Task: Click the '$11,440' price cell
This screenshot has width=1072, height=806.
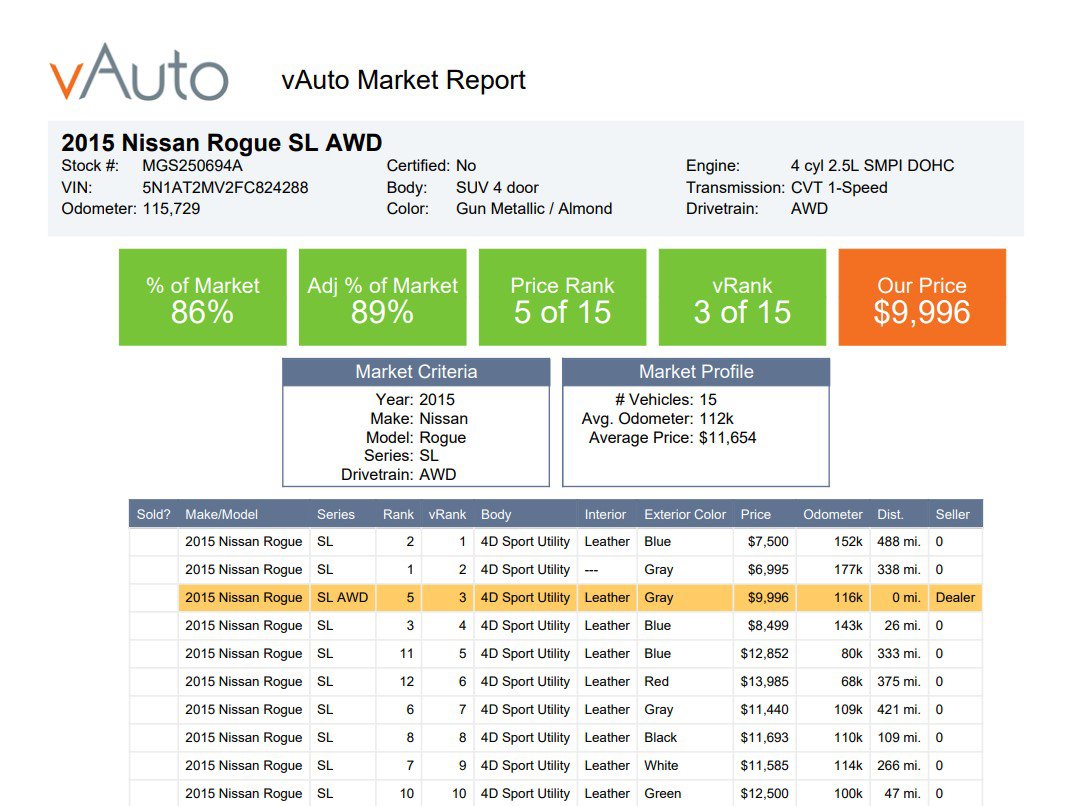Action: click(x=764, y=710)
